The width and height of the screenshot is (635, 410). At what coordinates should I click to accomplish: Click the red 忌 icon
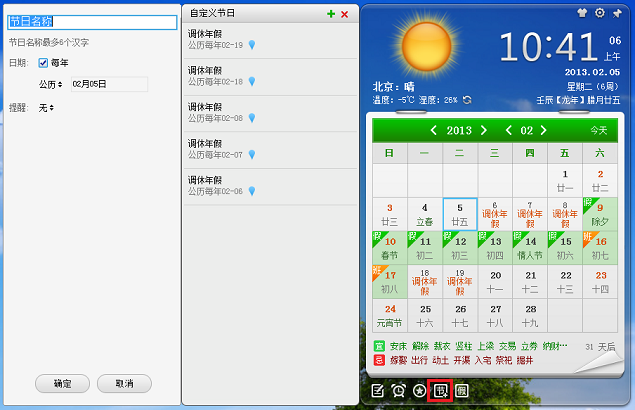pyautogui.click(x=379, y=360)
